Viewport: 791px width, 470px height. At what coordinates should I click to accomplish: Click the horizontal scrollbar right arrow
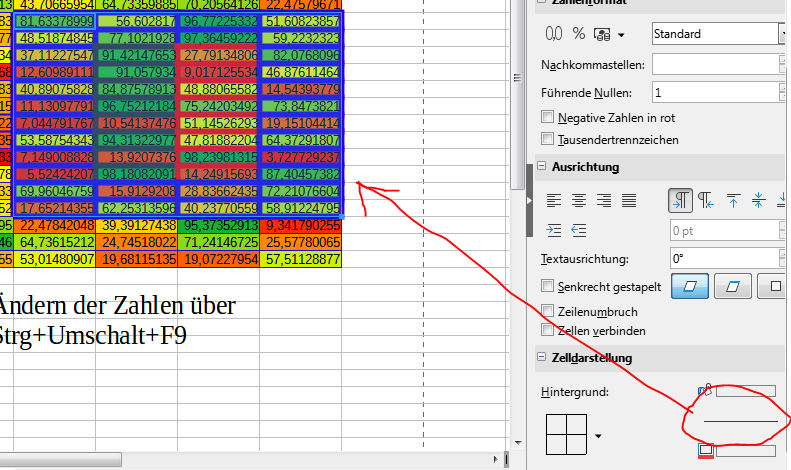(x=495, y=459)
